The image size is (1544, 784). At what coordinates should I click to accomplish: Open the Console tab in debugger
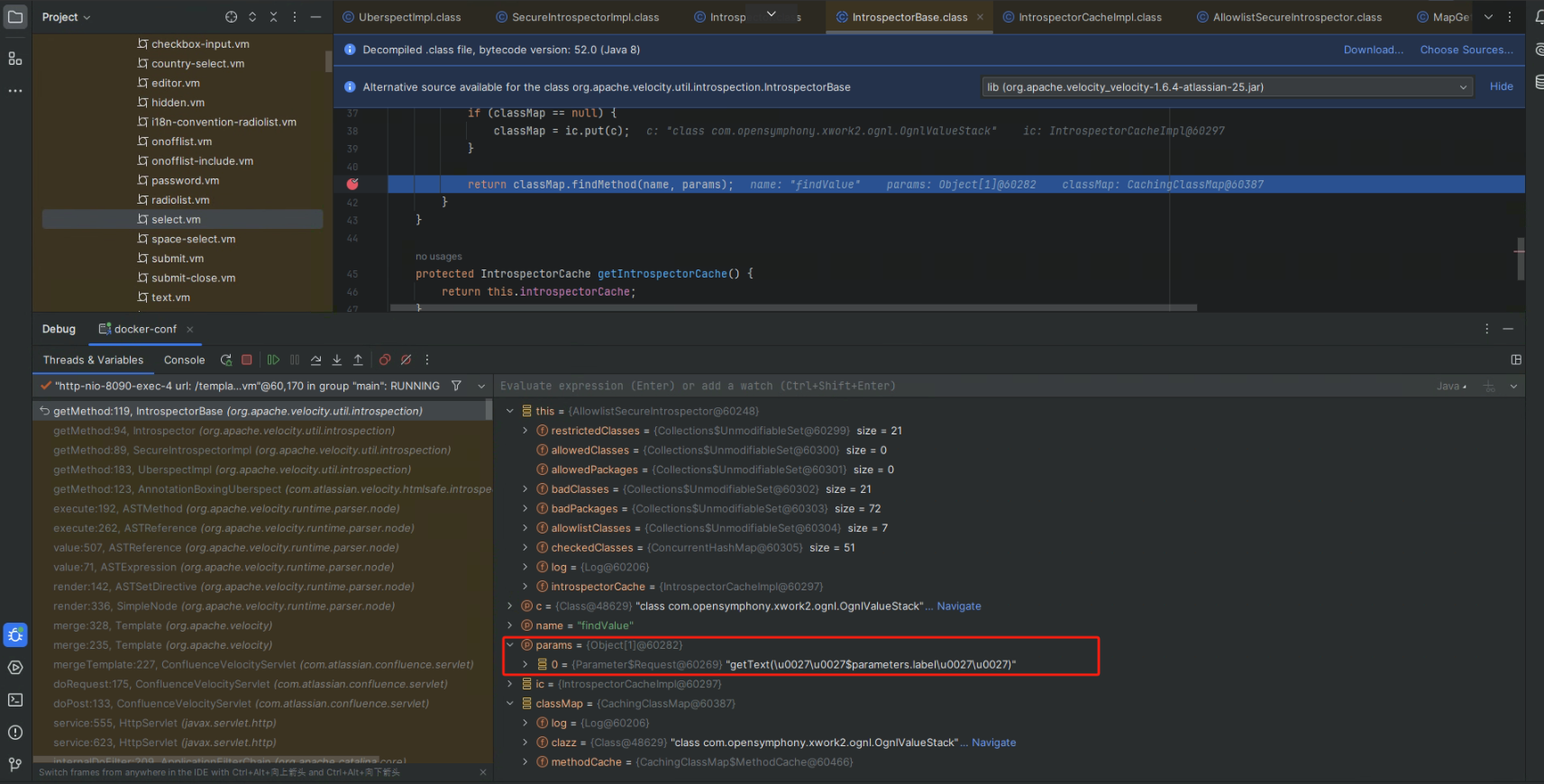pyautogui.click(x=184, y=360)
